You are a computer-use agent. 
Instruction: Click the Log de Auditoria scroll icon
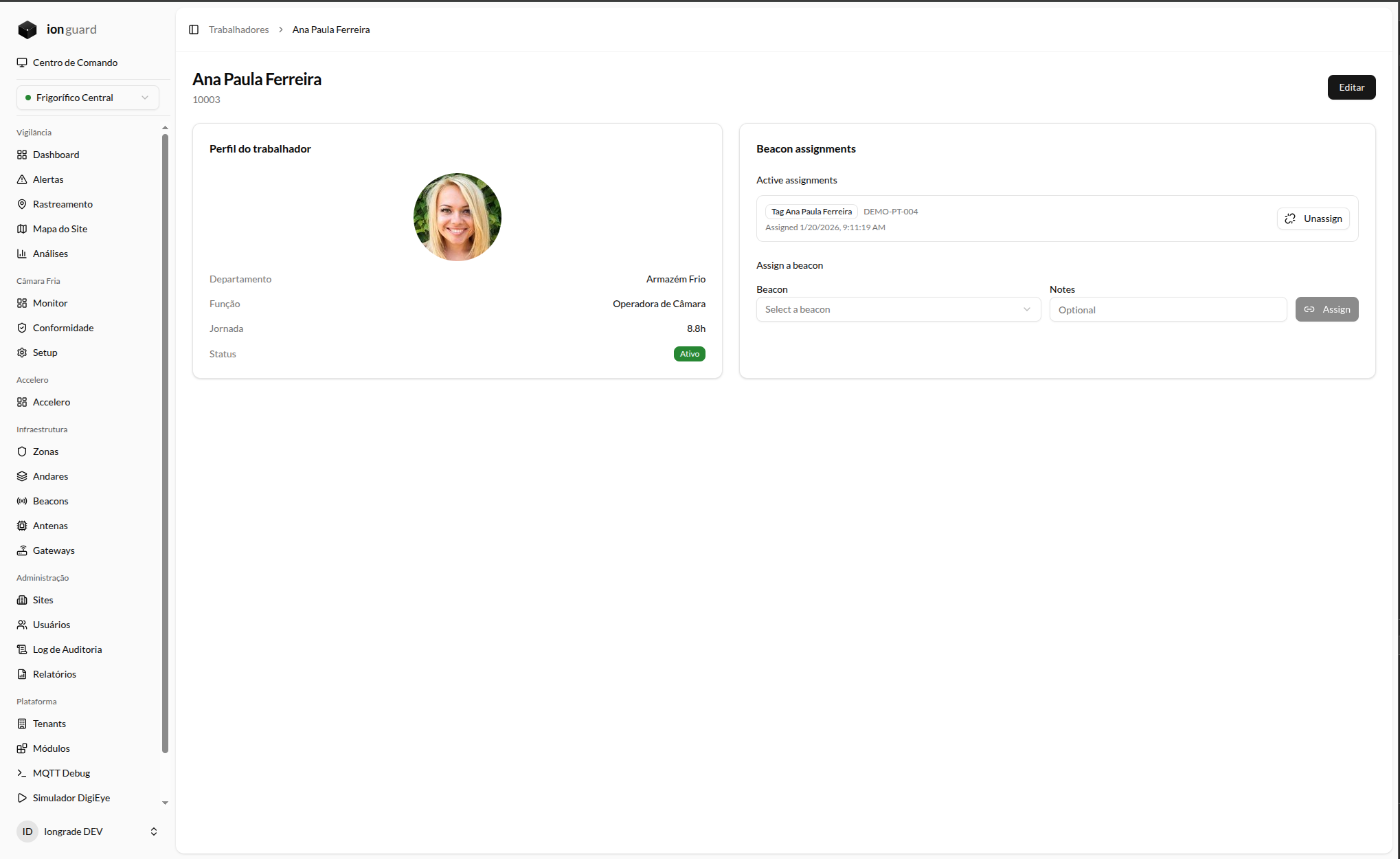click(22, 649)
